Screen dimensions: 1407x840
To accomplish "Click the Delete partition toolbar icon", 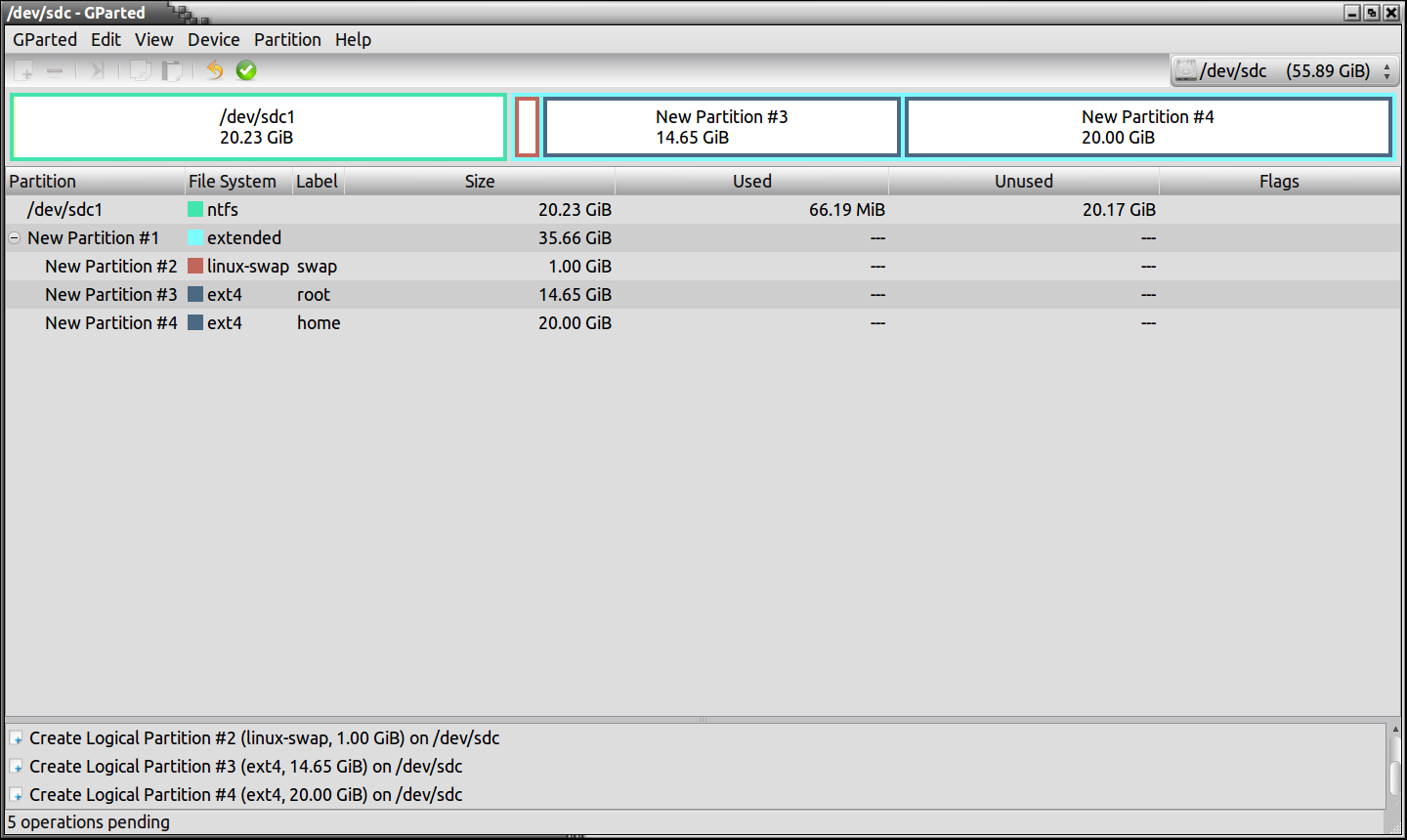I will (55, 70).
